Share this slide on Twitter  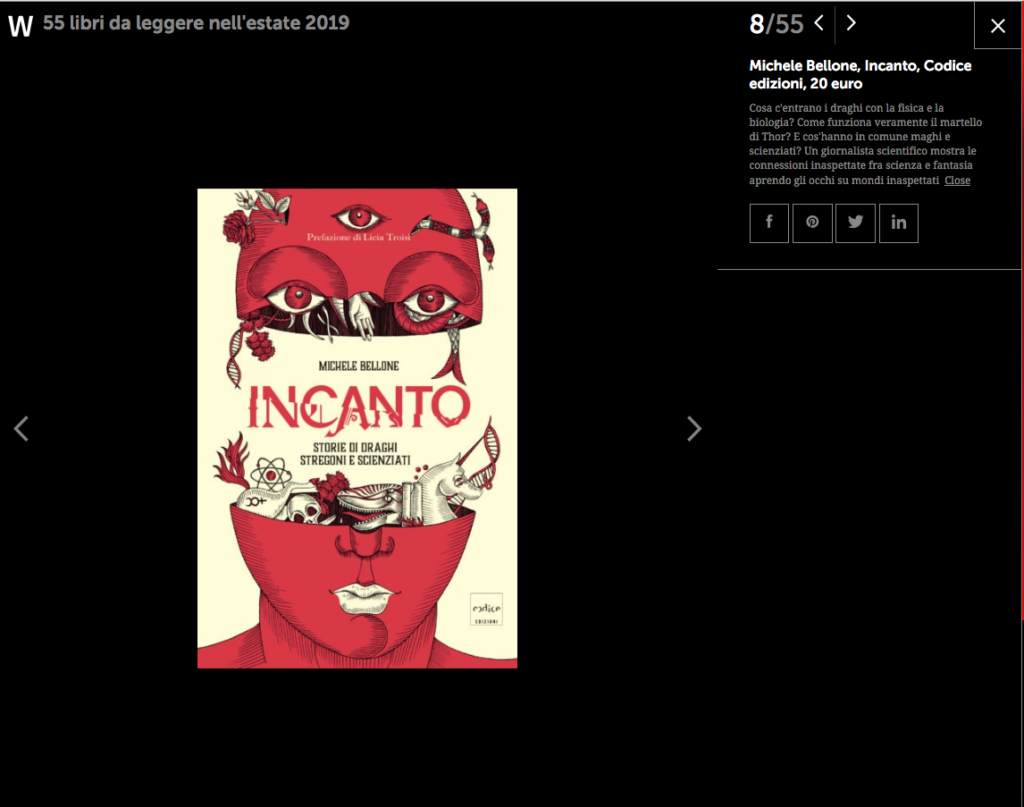[855, 222]
